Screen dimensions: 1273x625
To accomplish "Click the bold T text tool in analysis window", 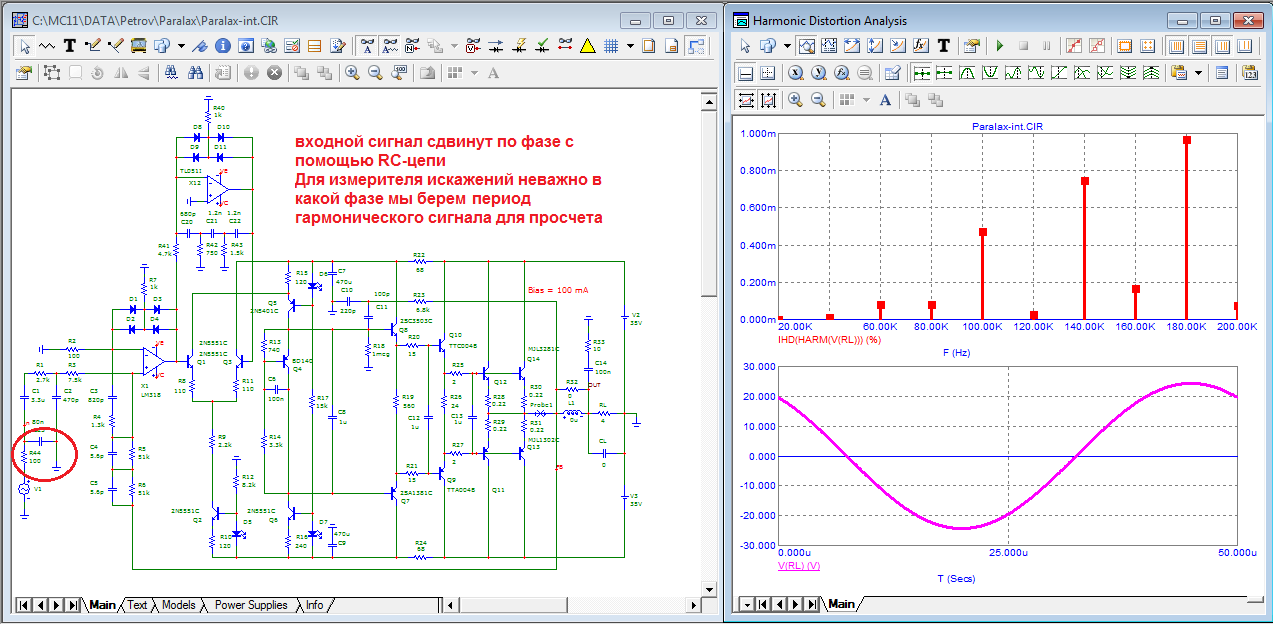I will (x=943, y=45).
